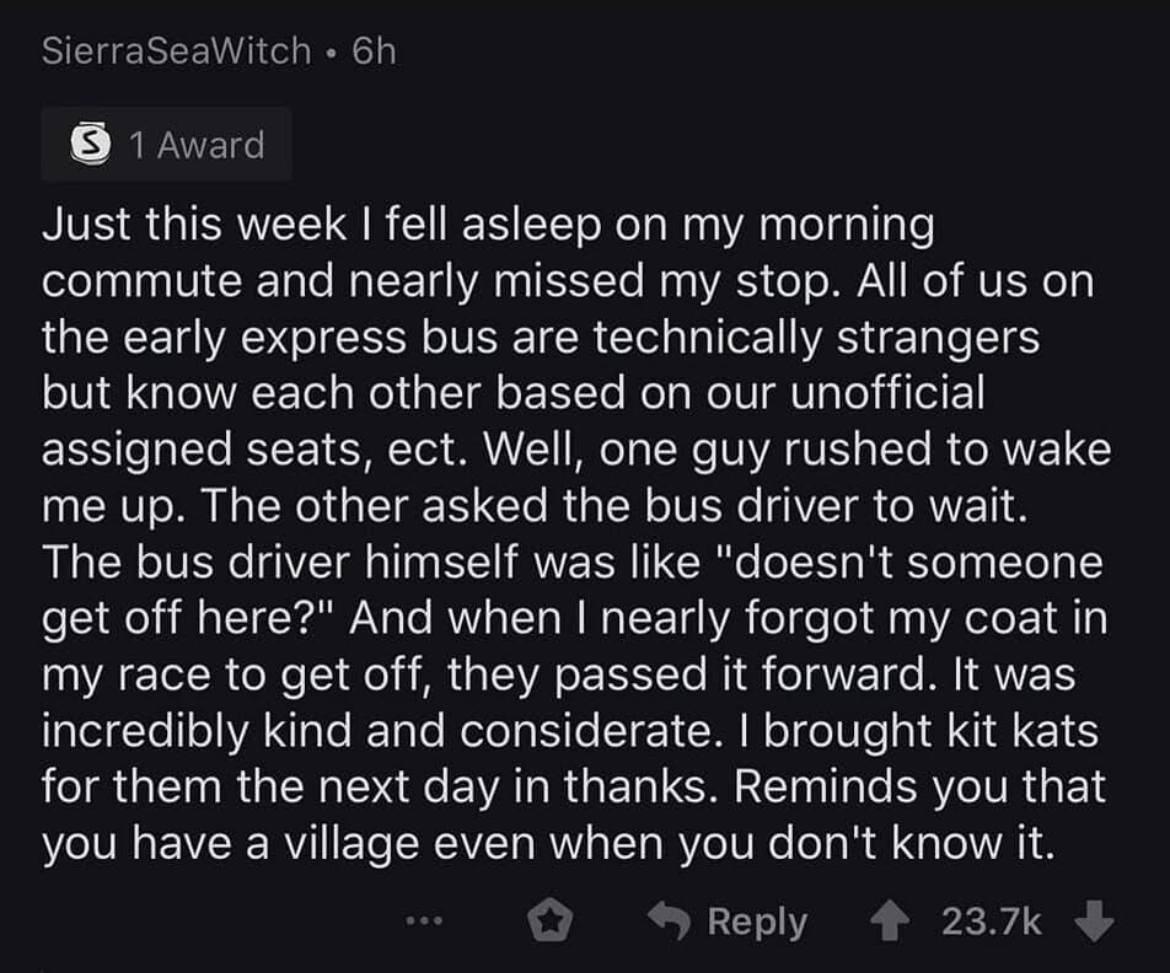
Task: Open the SierraSeaWitch user profile
Action: click(176, 51)
